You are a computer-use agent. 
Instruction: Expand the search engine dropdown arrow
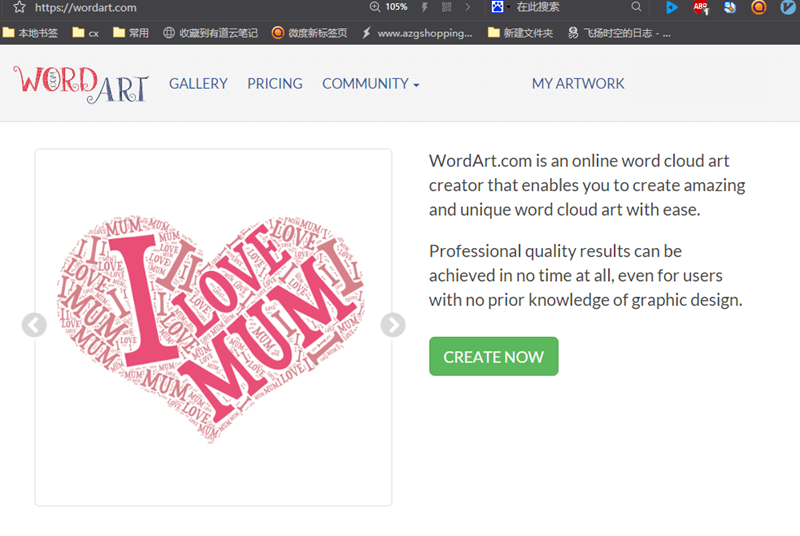(508, 7)
